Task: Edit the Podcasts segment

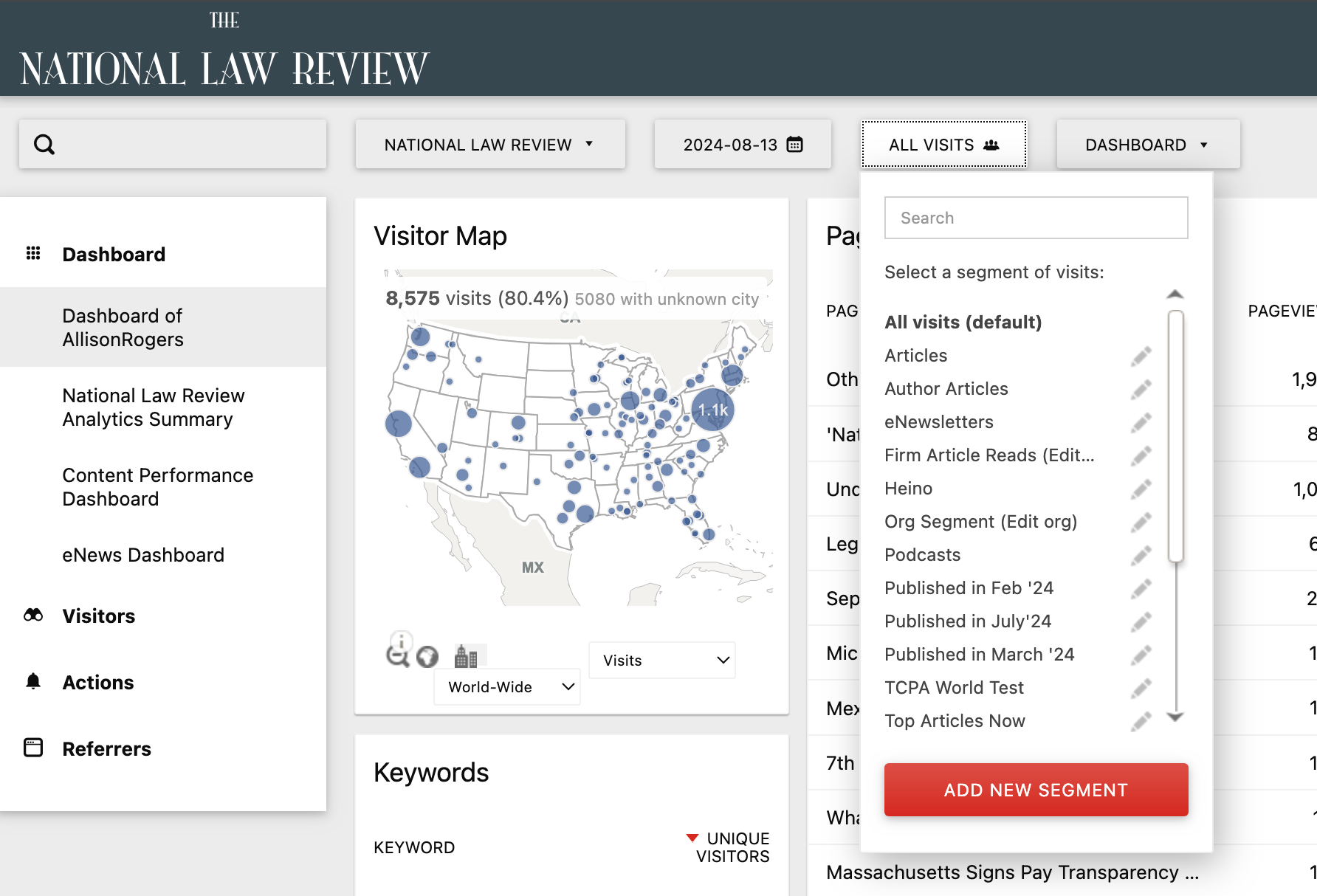Action: click(1141, 556)
